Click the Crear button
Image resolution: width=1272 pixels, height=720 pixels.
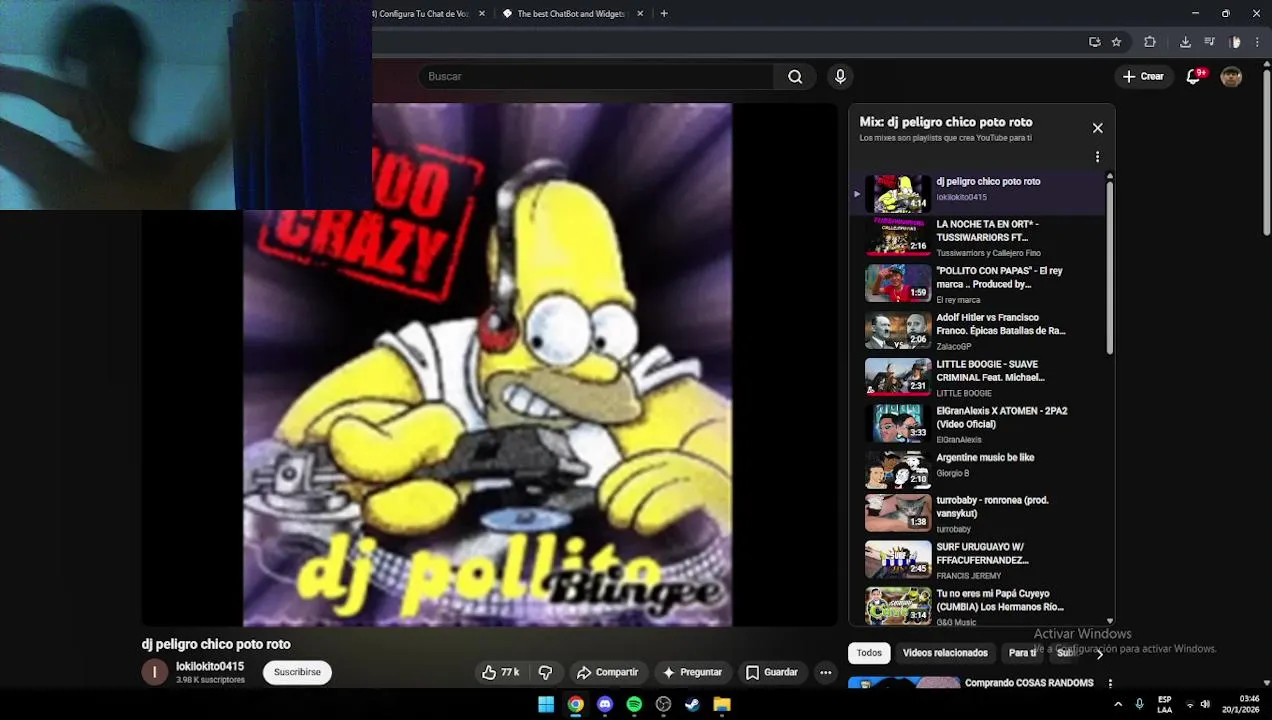[1143, 76]
